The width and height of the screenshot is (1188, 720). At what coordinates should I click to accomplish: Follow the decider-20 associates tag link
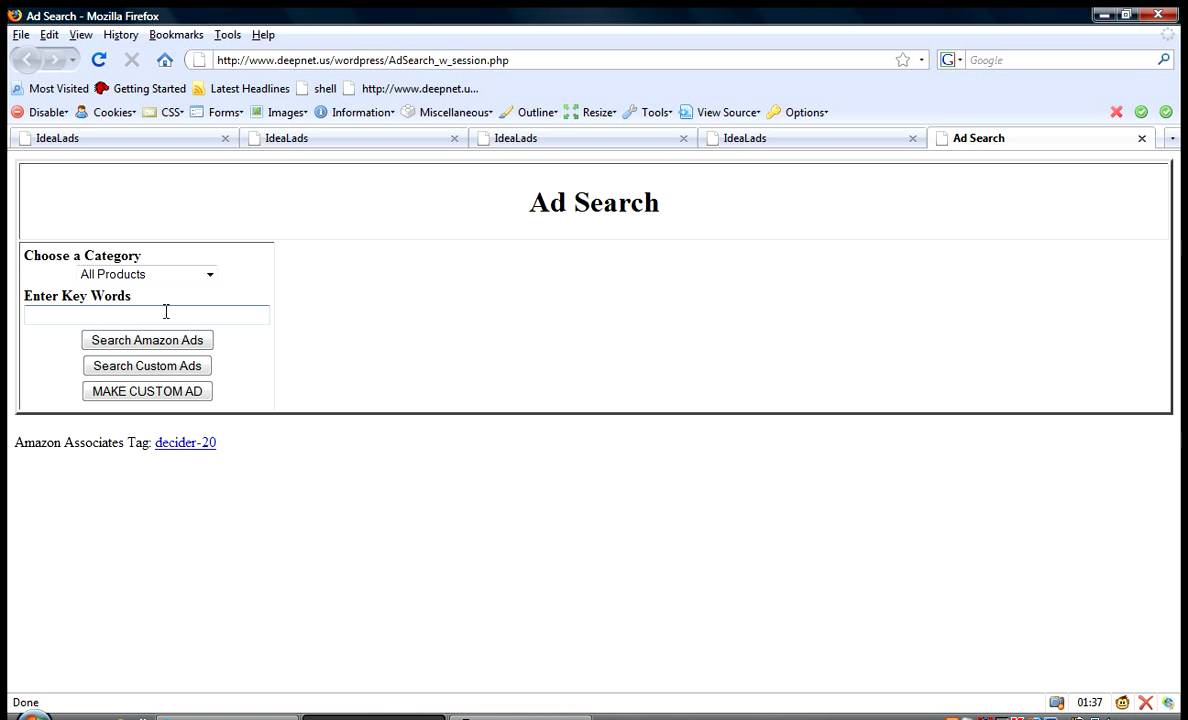coord(186,443)
